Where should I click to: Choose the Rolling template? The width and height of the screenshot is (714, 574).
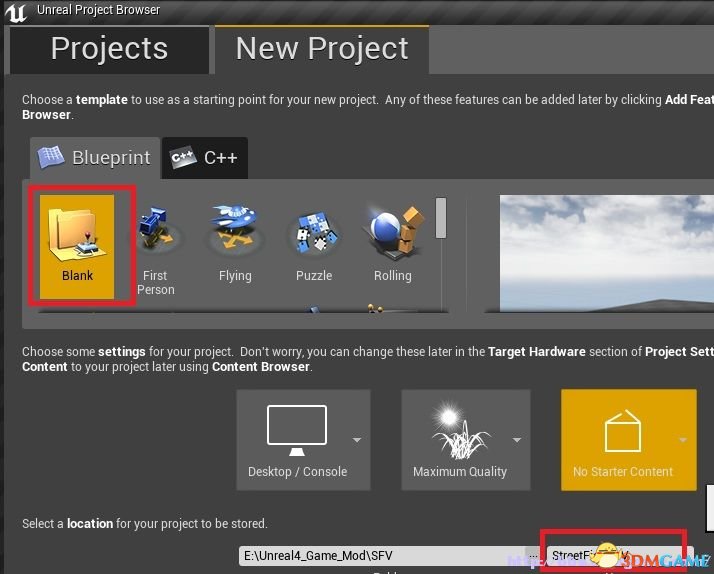(393, 244)
